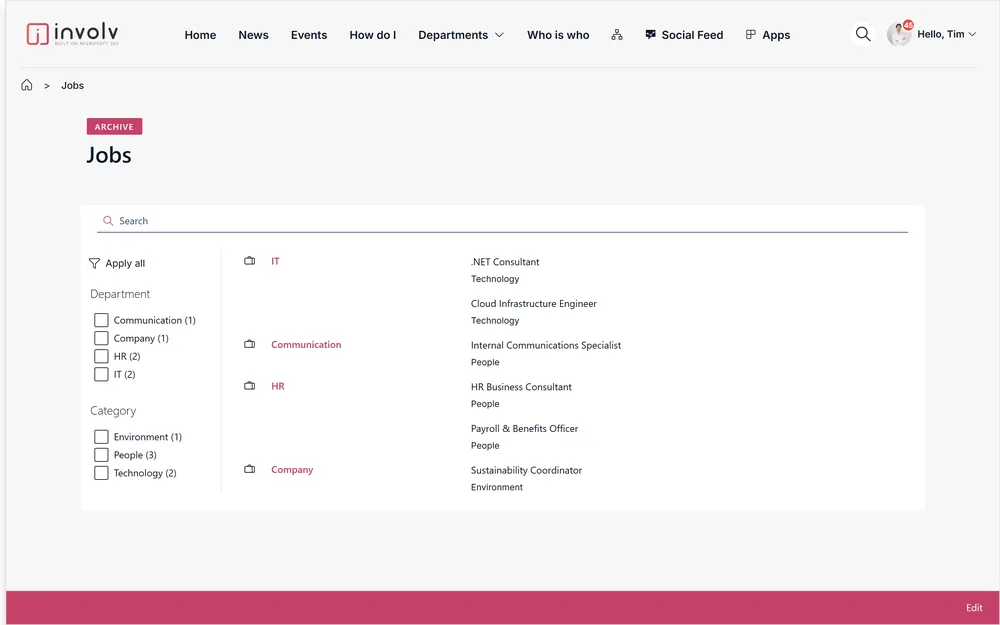This screenshot has width=1000, height=625.
Task: Click the ARCHIVE badge
Action: 114,126
